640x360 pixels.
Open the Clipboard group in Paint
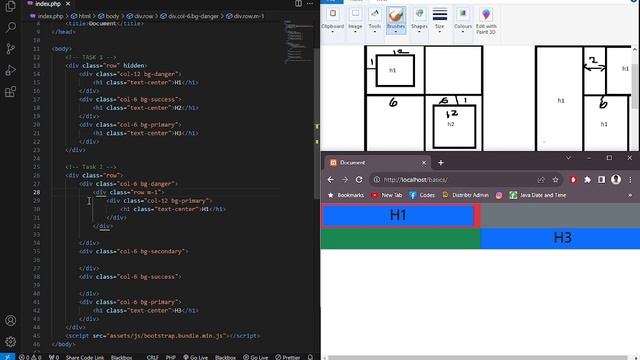point(333,20)
